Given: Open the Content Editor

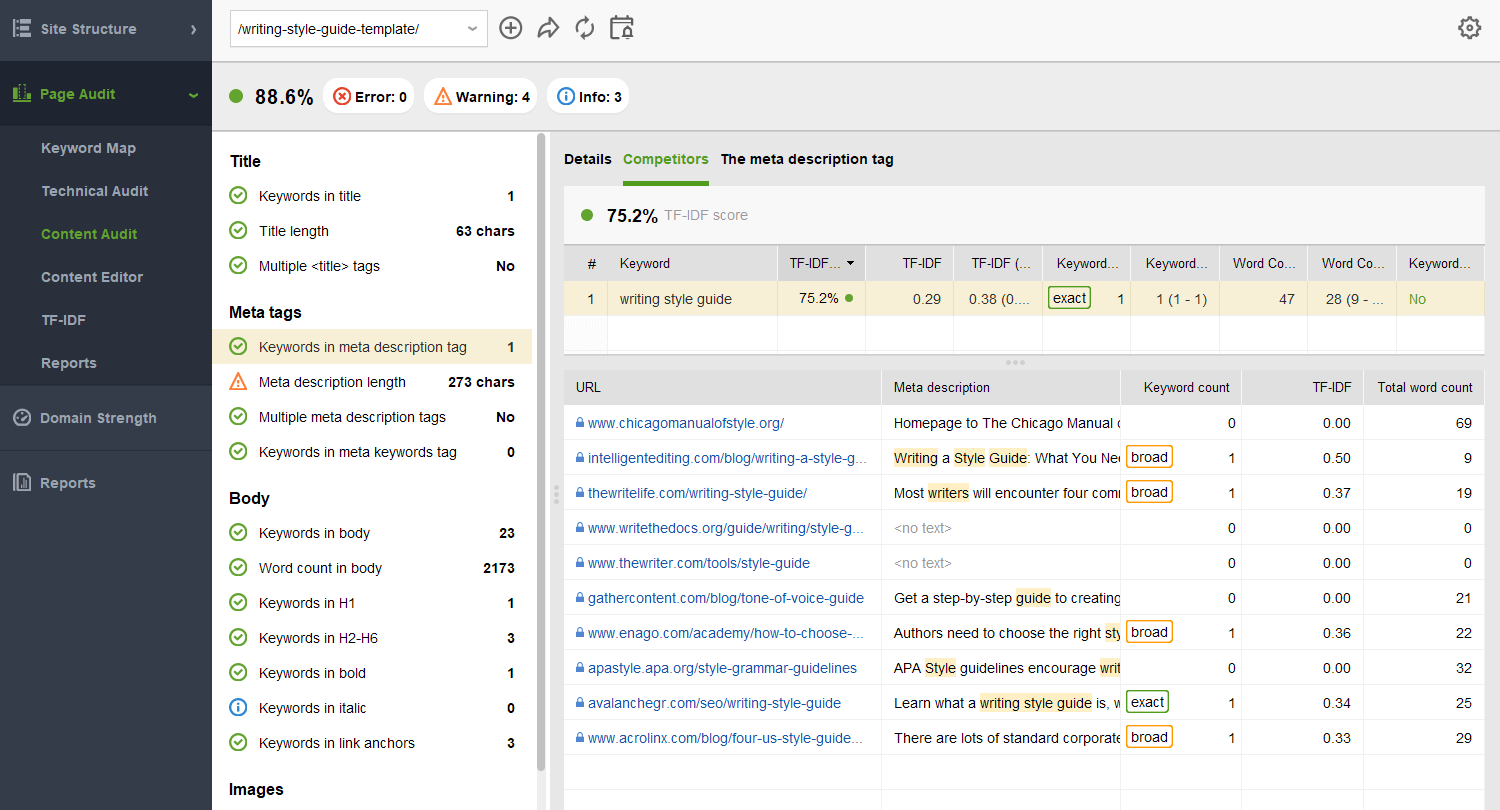Looking at the screenshot, I should coord(92,277).
